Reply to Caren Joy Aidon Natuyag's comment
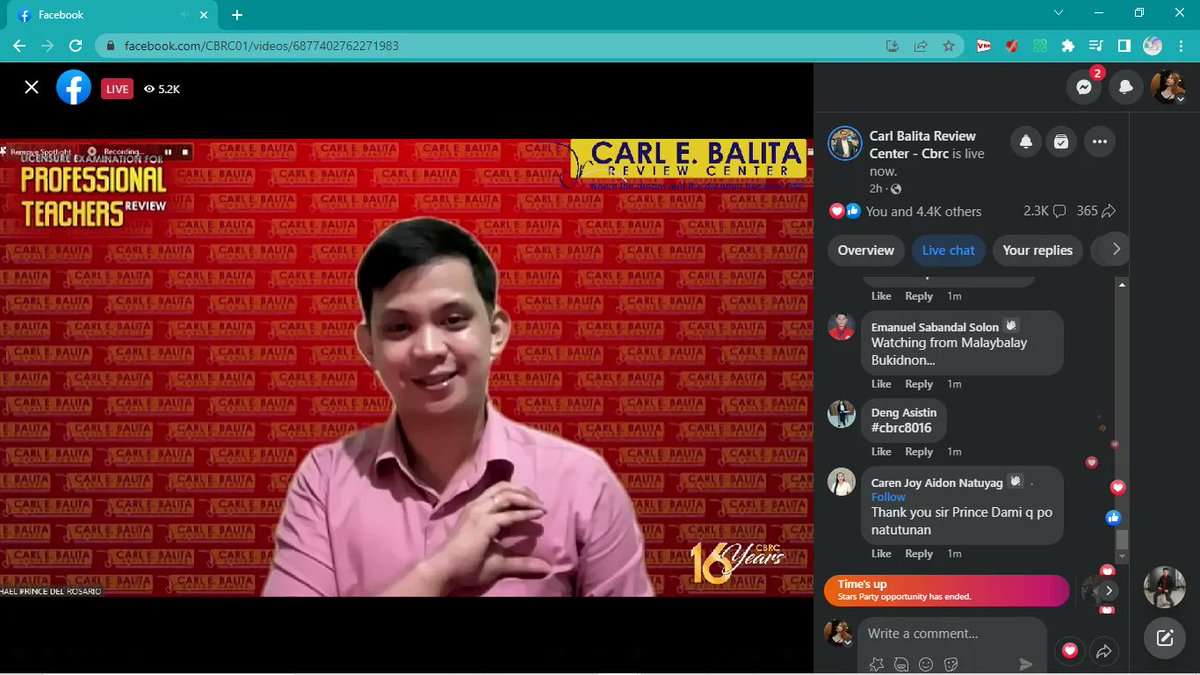 [919, 554]
